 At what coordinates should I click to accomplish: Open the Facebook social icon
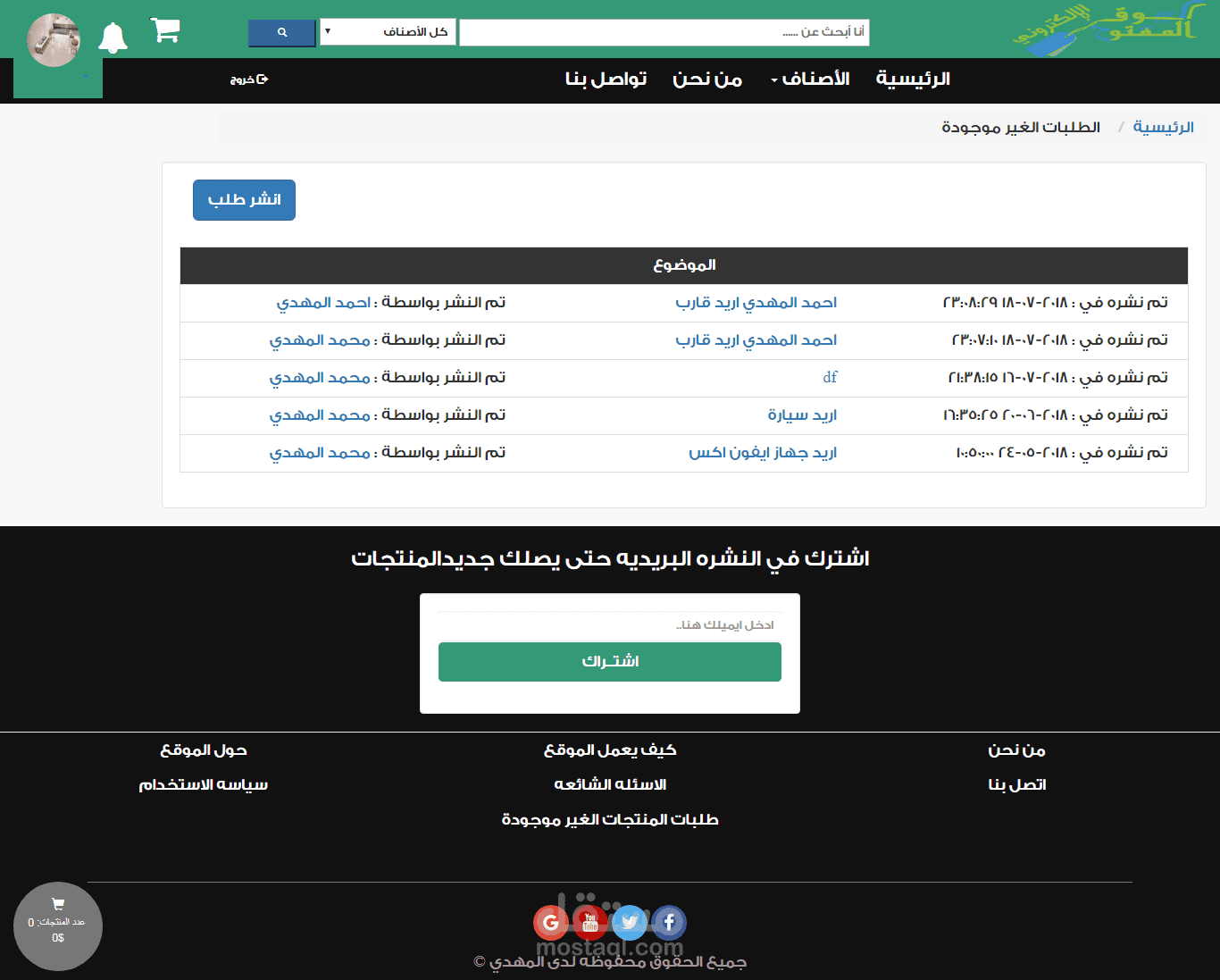point(669,922)
